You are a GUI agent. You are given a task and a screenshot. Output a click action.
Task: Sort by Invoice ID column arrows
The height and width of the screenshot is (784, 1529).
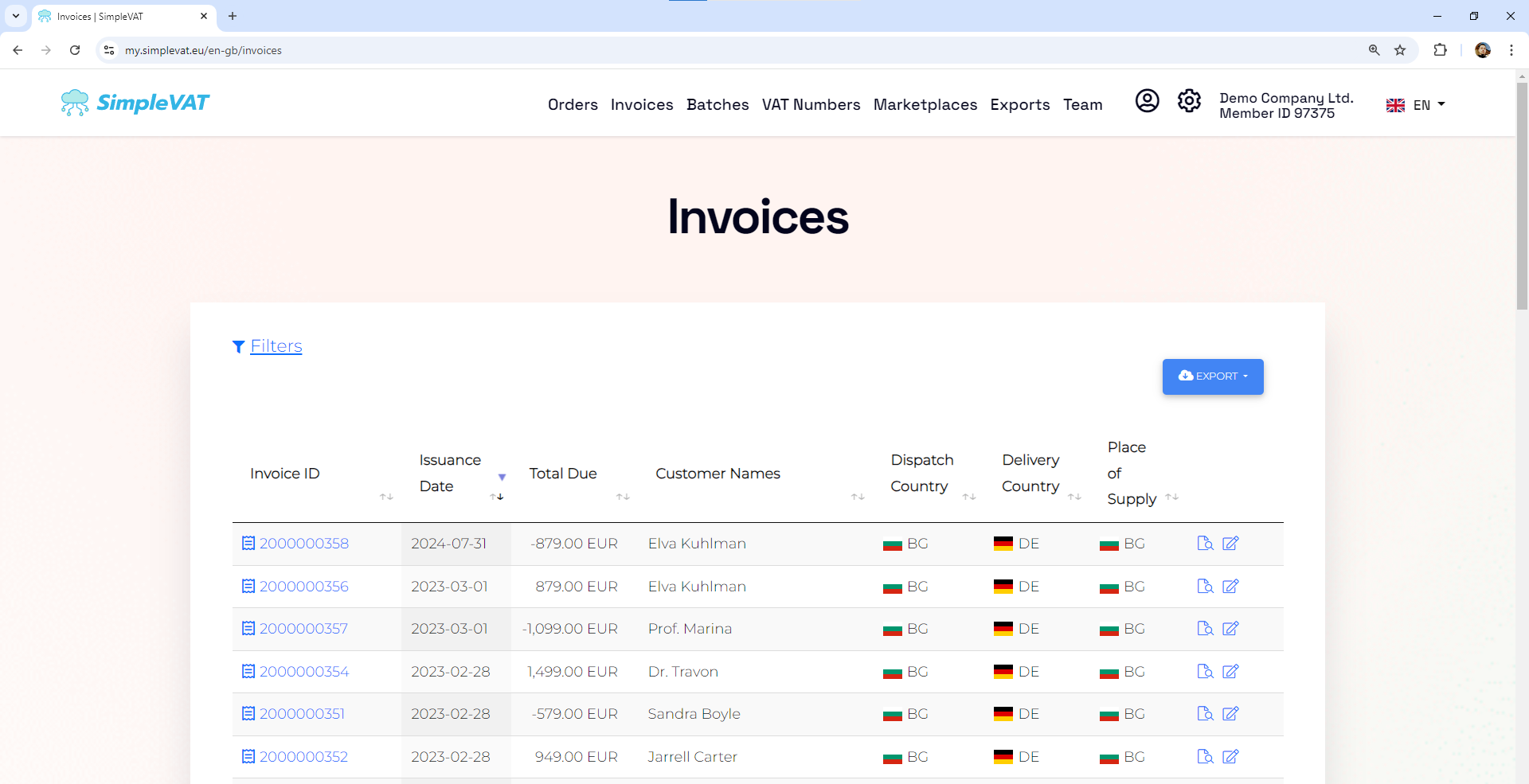tap(386, 497)
